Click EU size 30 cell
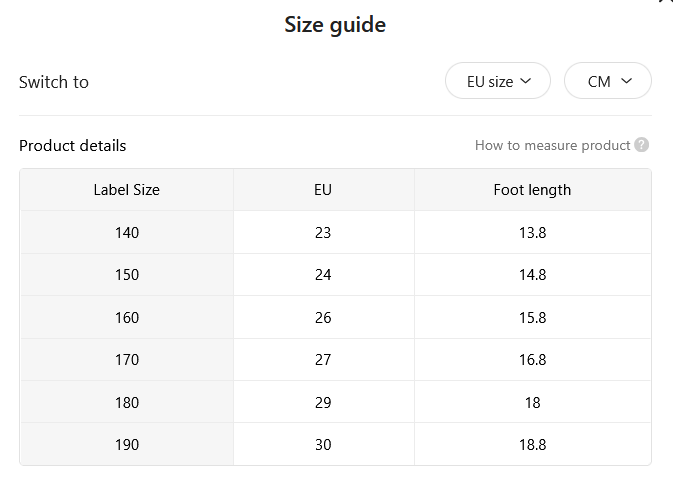 pyautogui.click(x=324, y=444)
